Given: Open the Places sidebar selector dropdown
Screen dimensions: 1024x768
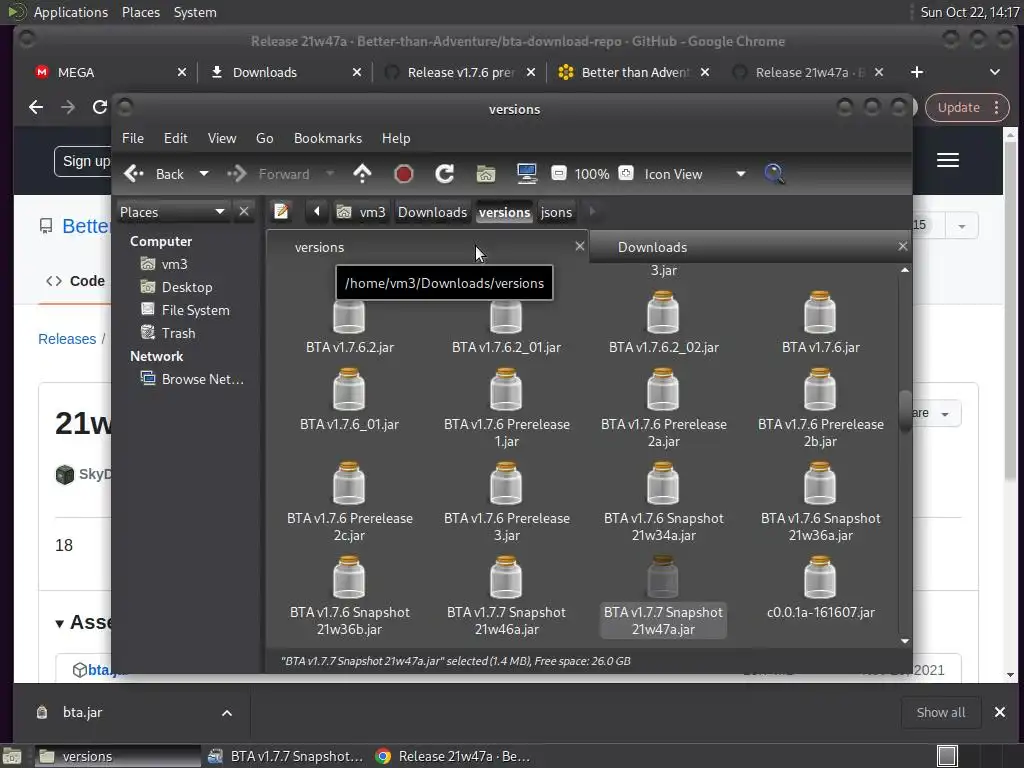Looking at the screenshot, I should click(x=172, y=212).
